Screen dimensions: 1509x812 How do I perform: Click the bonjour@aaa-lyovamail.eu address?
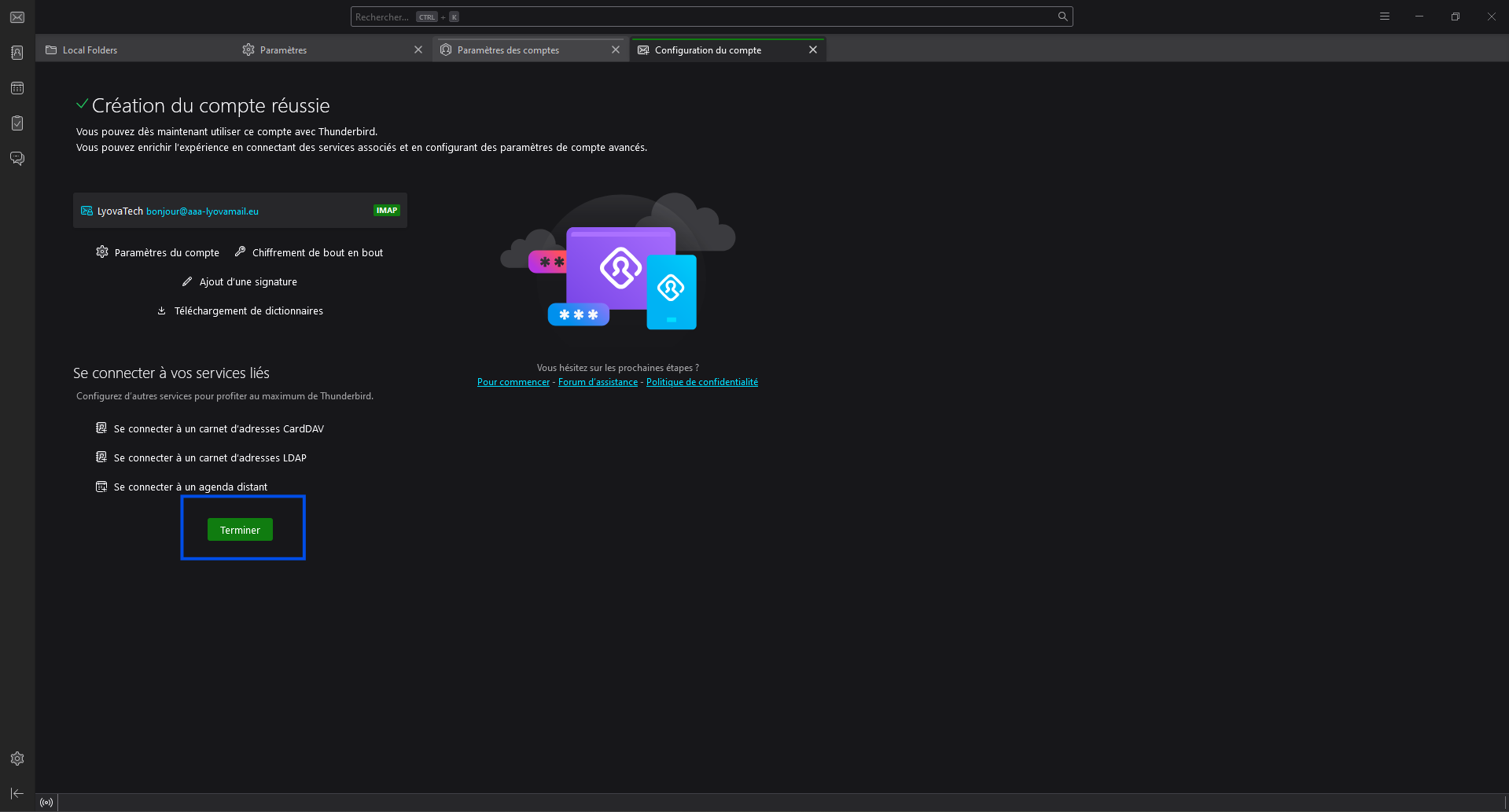[202, 211]
